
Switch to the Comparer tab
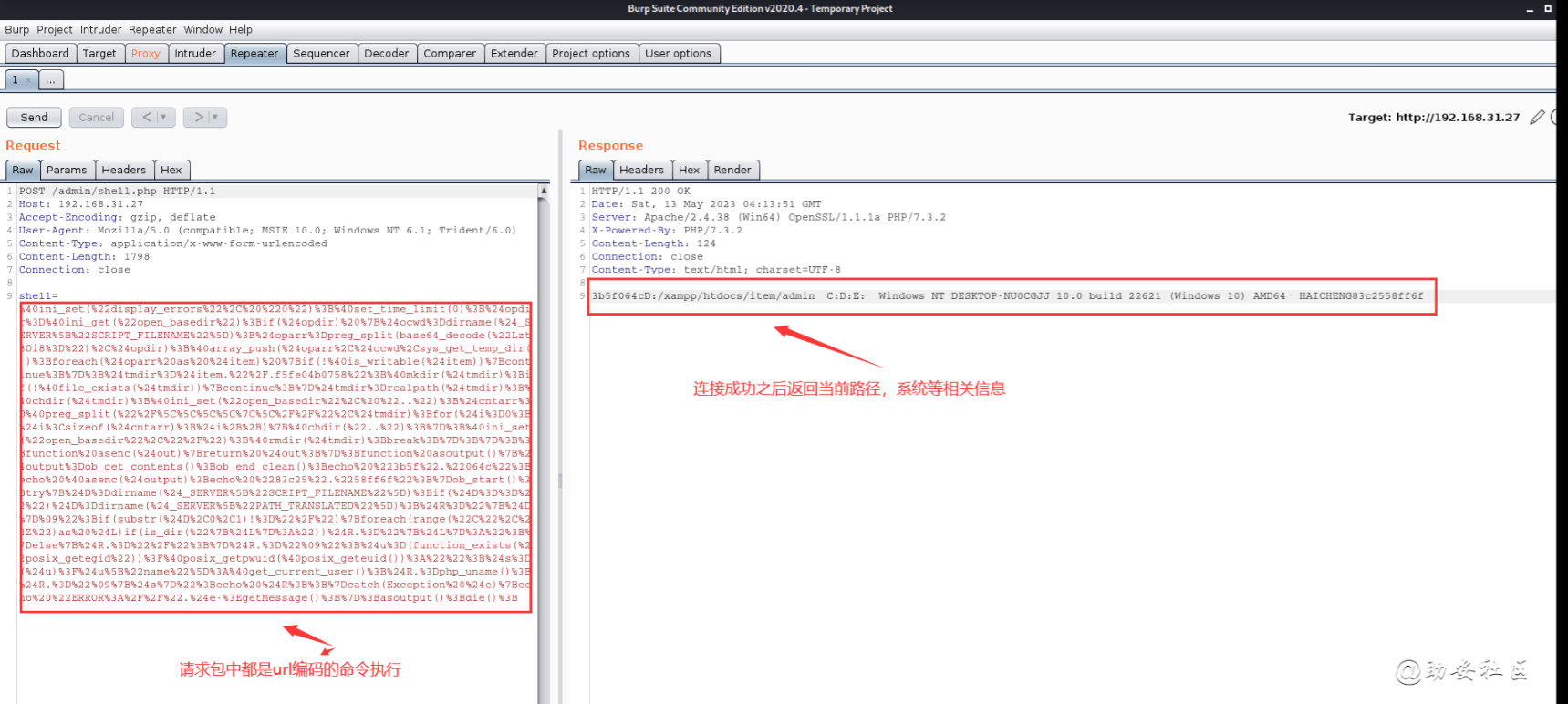tap(450, 53)
